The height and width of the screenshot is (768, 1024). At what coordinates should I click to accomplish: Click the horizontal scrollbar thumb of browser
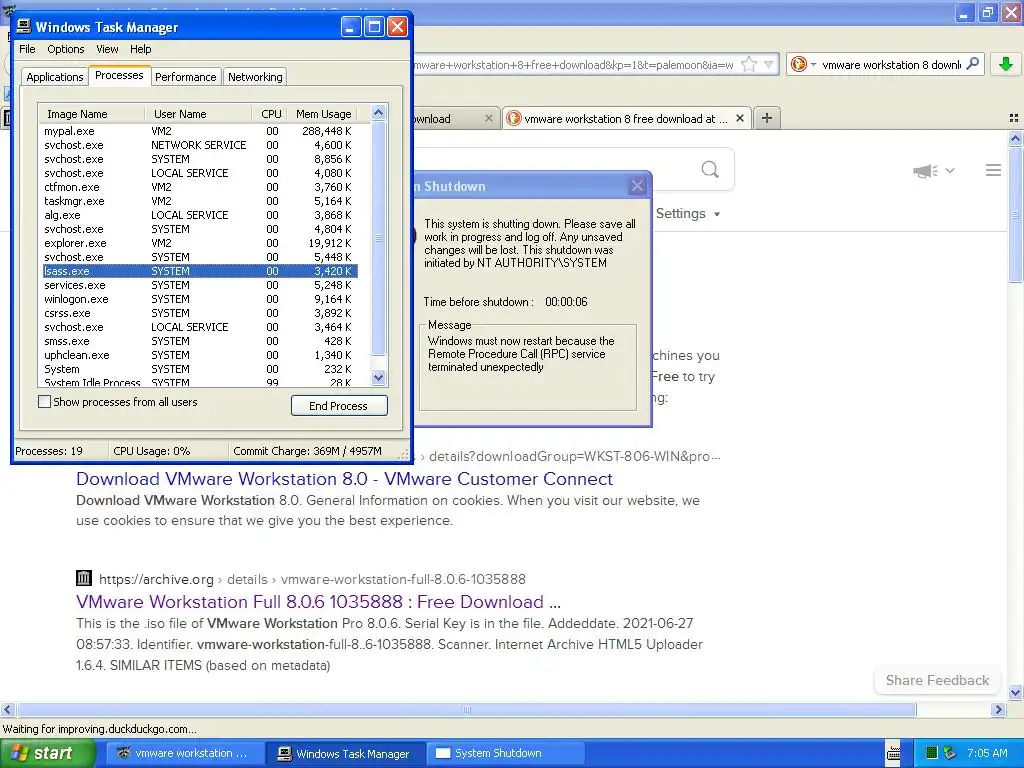point(466,709)
